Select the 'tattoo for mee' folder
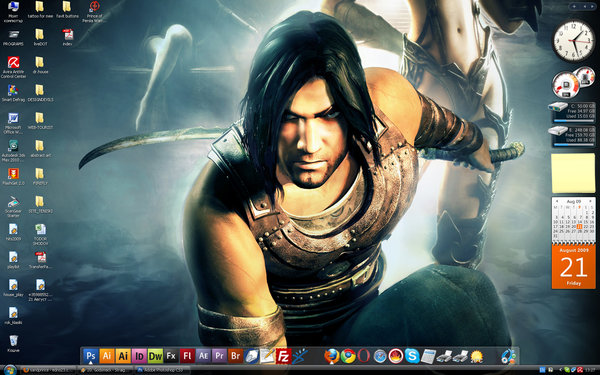The height and width of the screenshot is (375, 600). coord(40,10)
